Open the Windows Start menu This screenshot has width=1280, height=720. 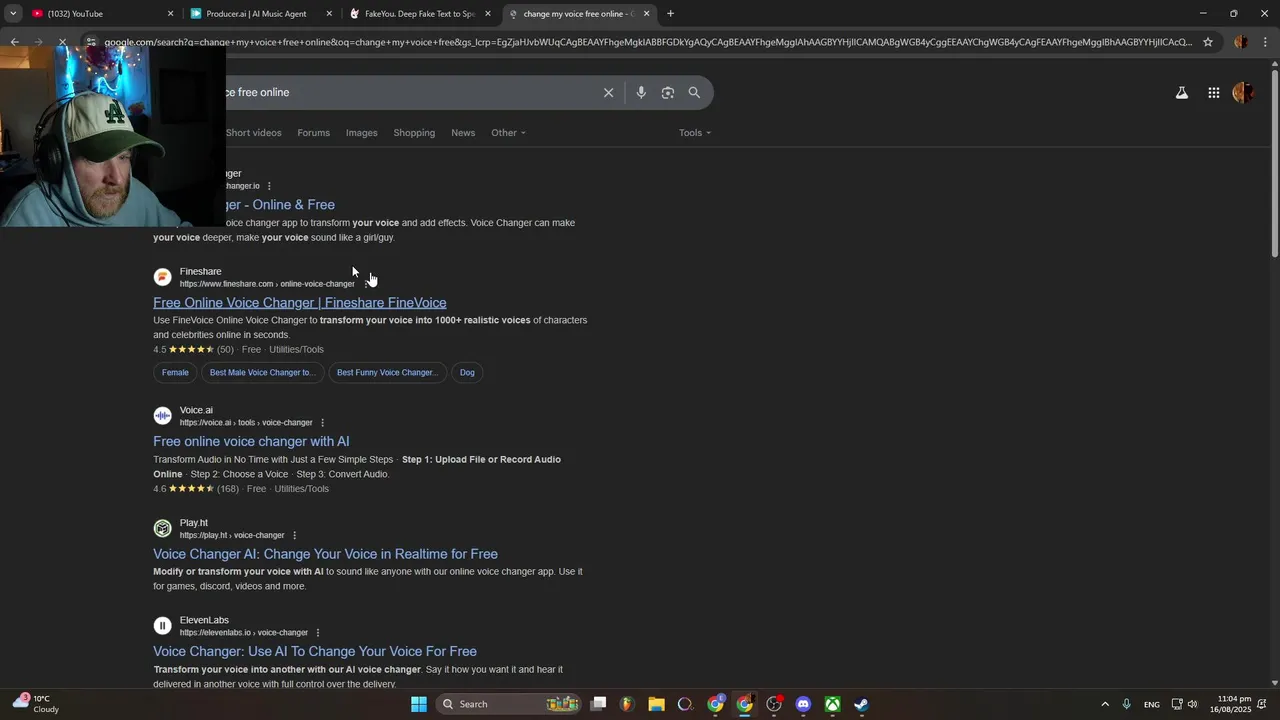[x=419, y=704]
